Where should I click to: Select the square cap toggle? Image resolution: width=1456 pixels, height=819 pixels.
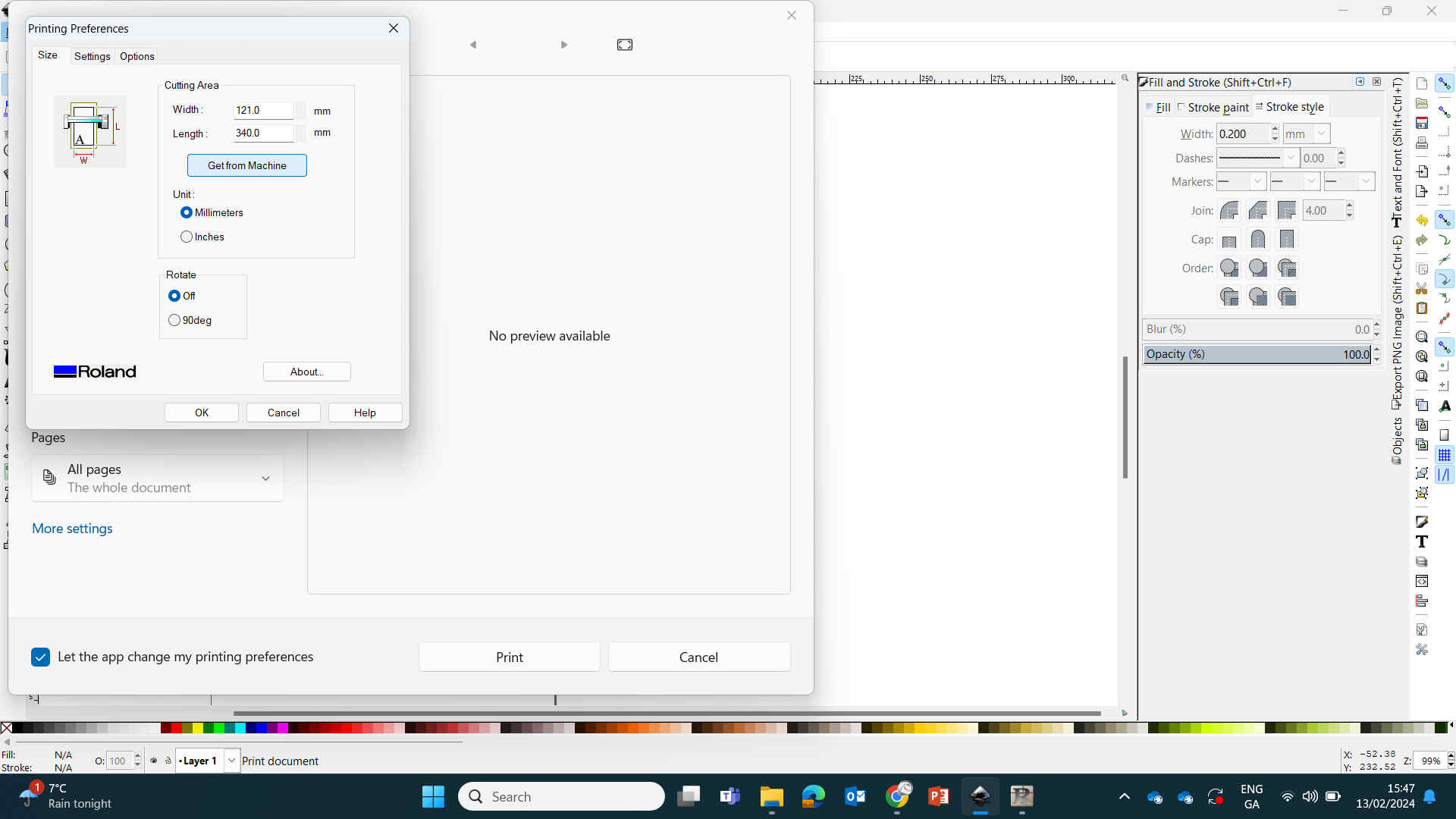click(1287, 239)
